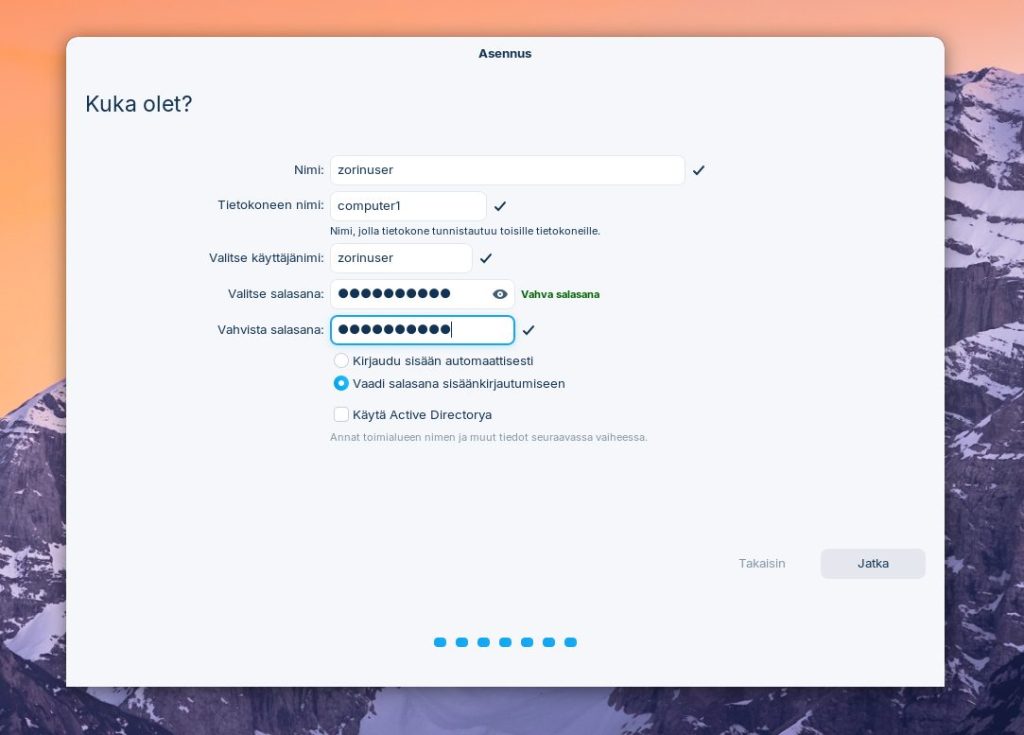Focus the Nimi input field
Screen dimensions: 1024x735
[507, 170]
